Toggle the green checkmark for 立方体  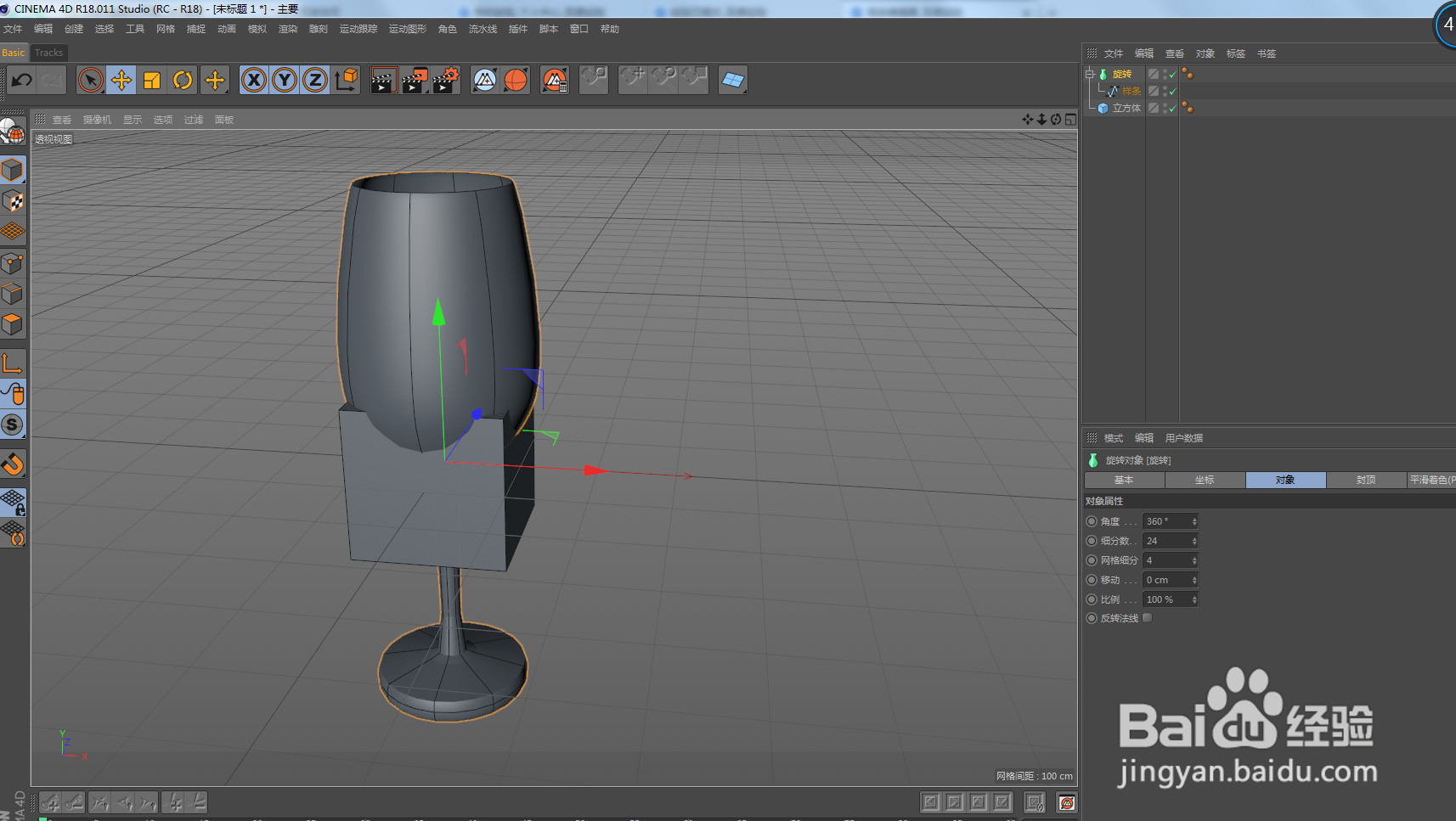click(x=1173, y=109)
